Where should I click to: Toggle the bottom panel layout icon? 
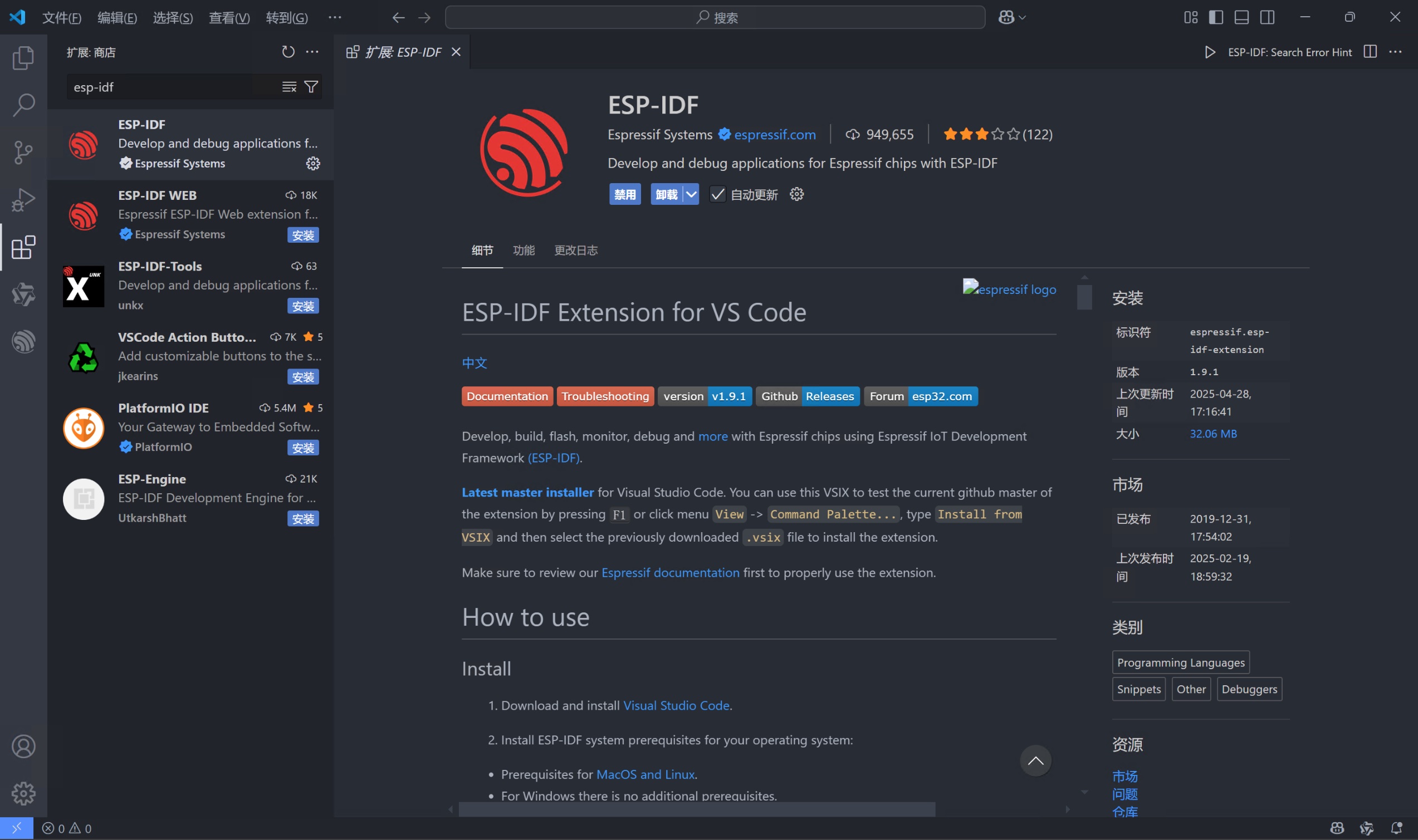(1241, 18)
